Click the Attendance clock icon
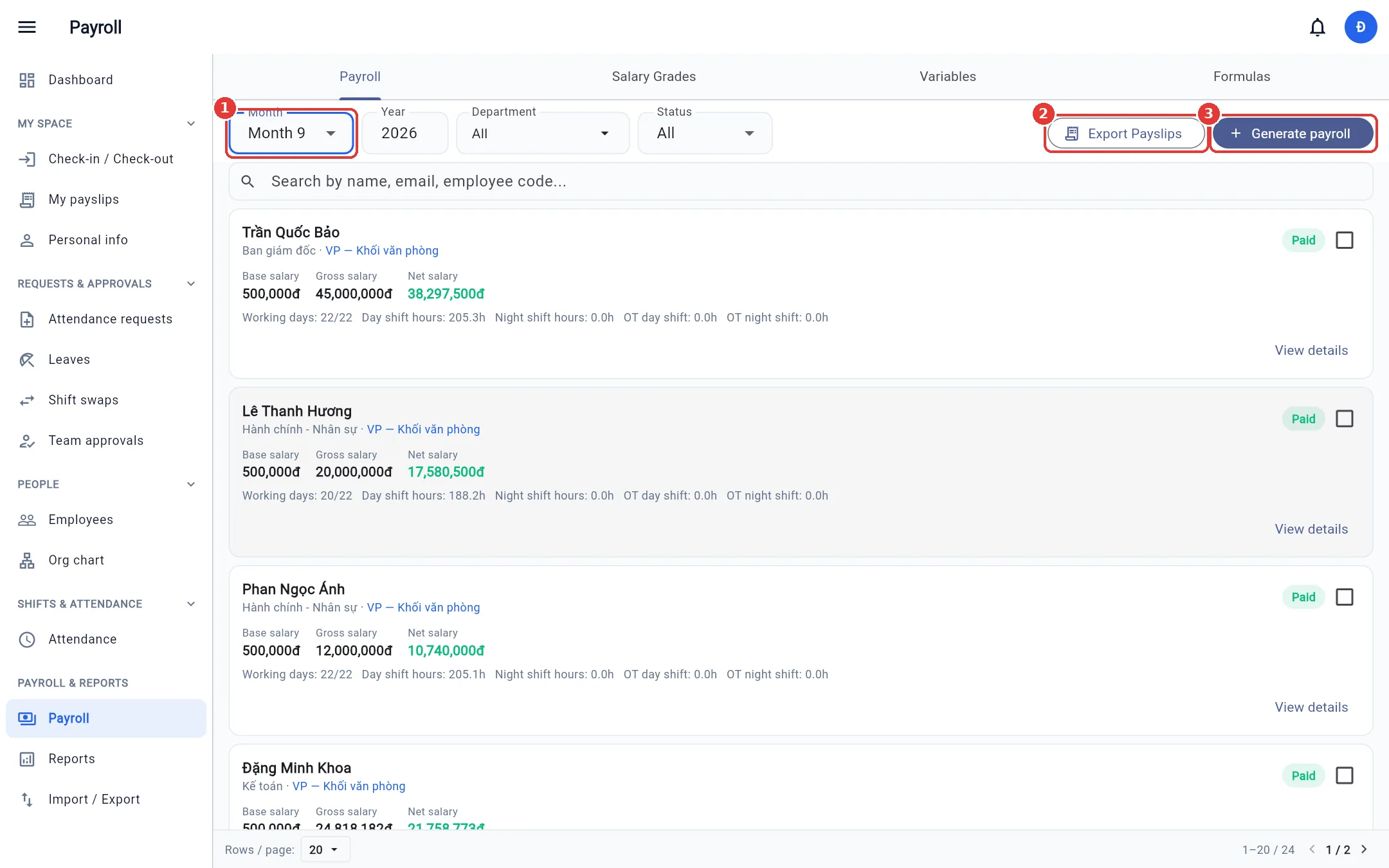The image size is (1389, 868). [27, 639]
